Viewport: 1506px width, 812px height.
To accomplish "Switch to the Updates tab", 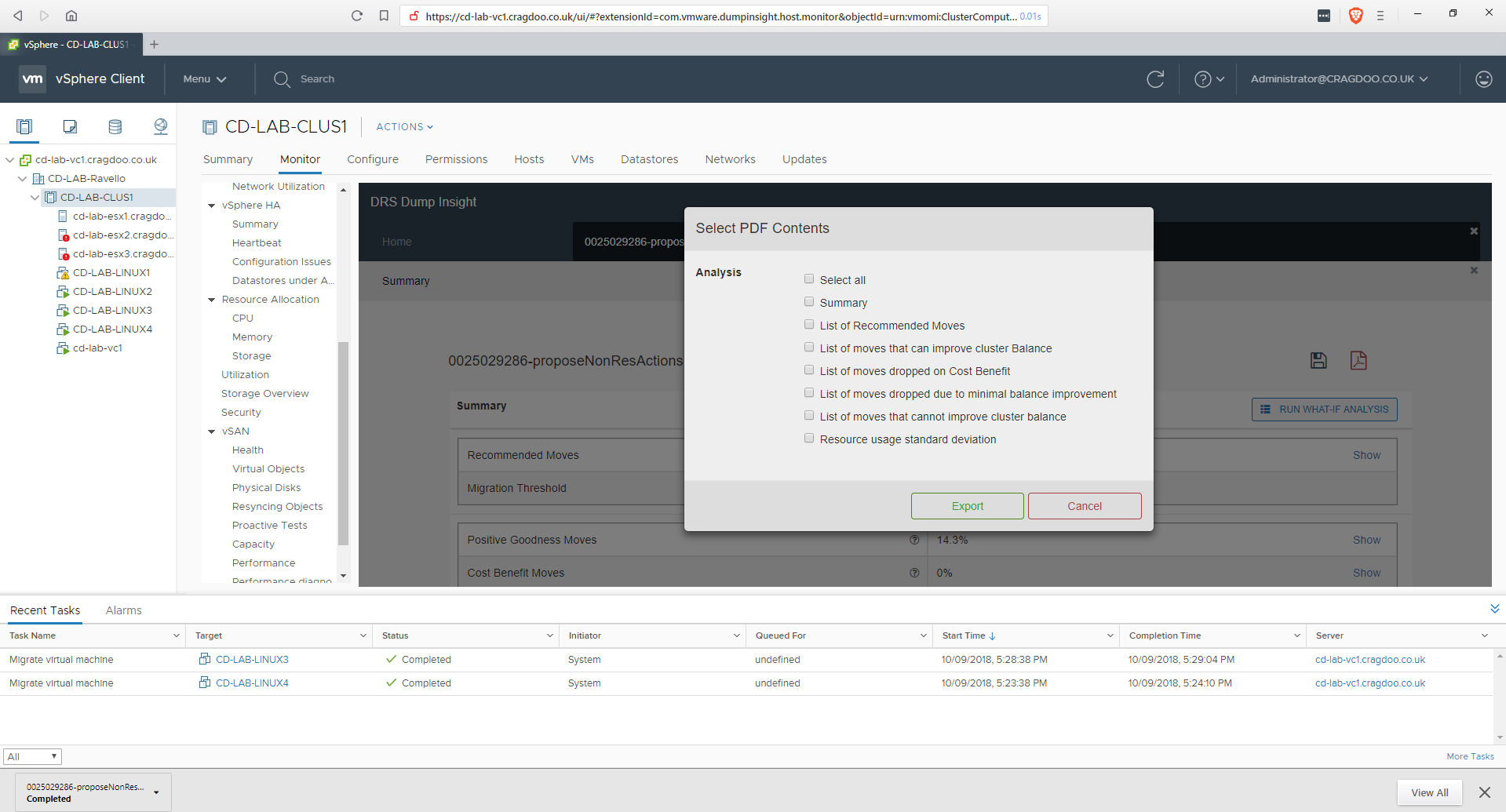I will [804, 159].
